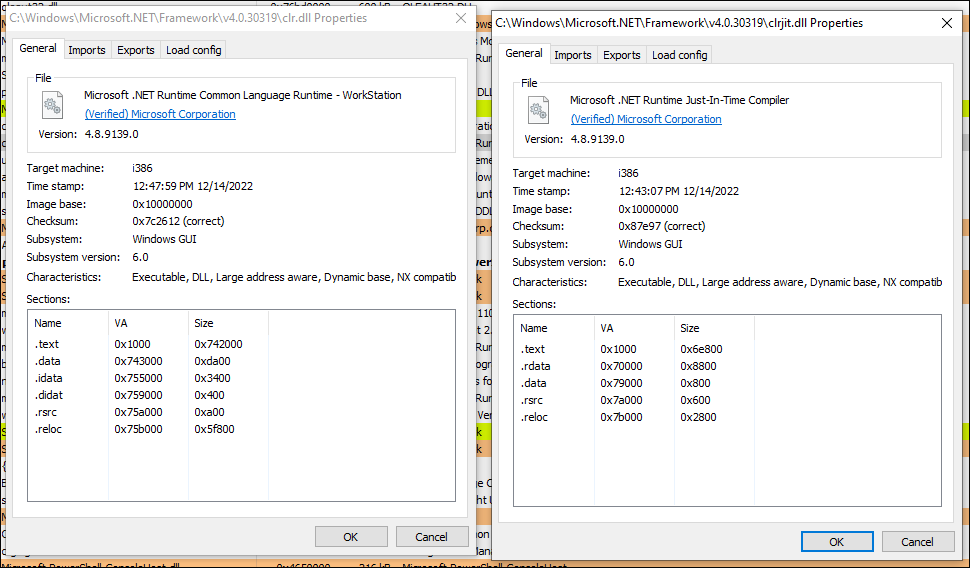Open the Verified Microsoft Corporation link for clrjit.dll
970x568 pixels.
tap(646, 119)
